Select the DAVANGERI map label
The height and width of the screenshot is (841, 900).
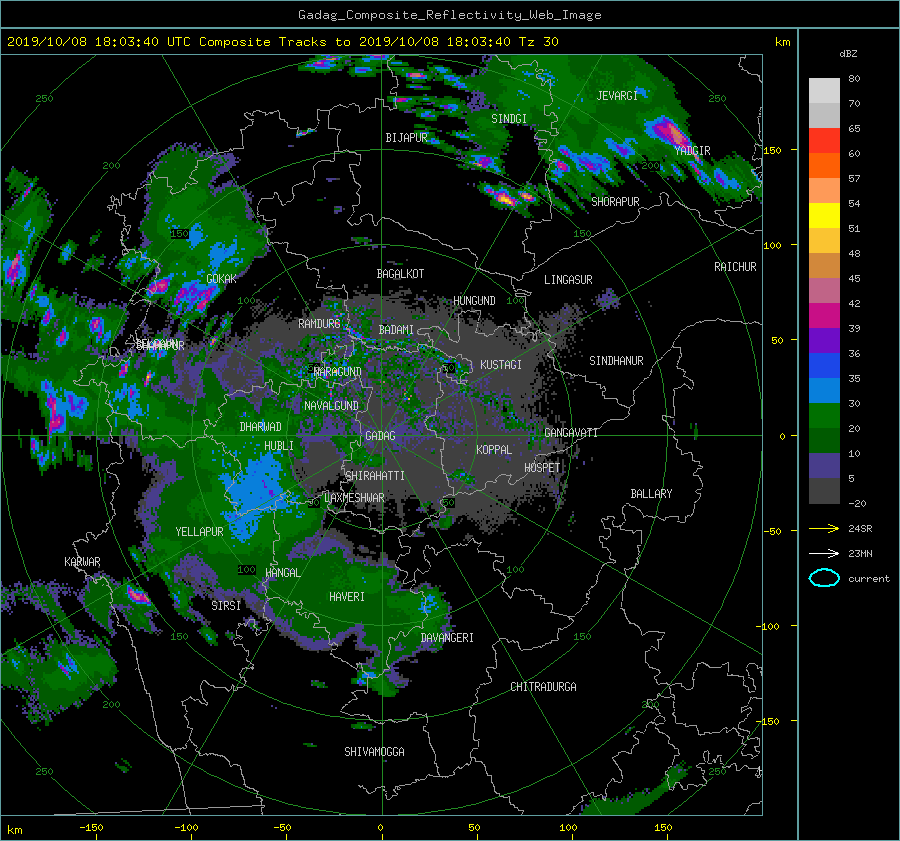(x=447, y=638)
